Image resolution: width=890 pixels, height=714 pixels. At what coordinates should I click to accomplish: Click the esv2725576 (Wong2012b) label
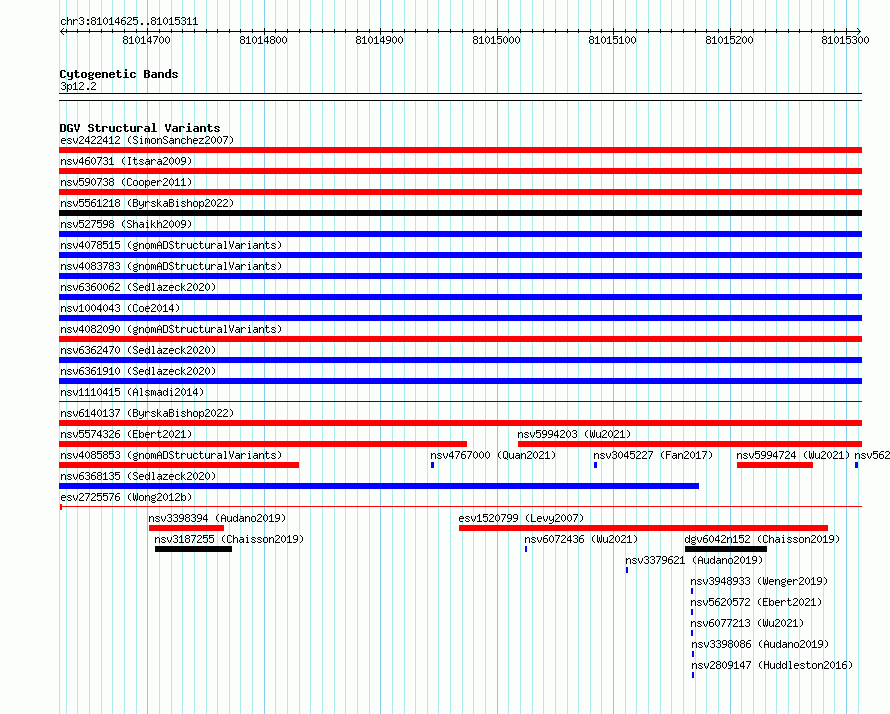[126, 497]
